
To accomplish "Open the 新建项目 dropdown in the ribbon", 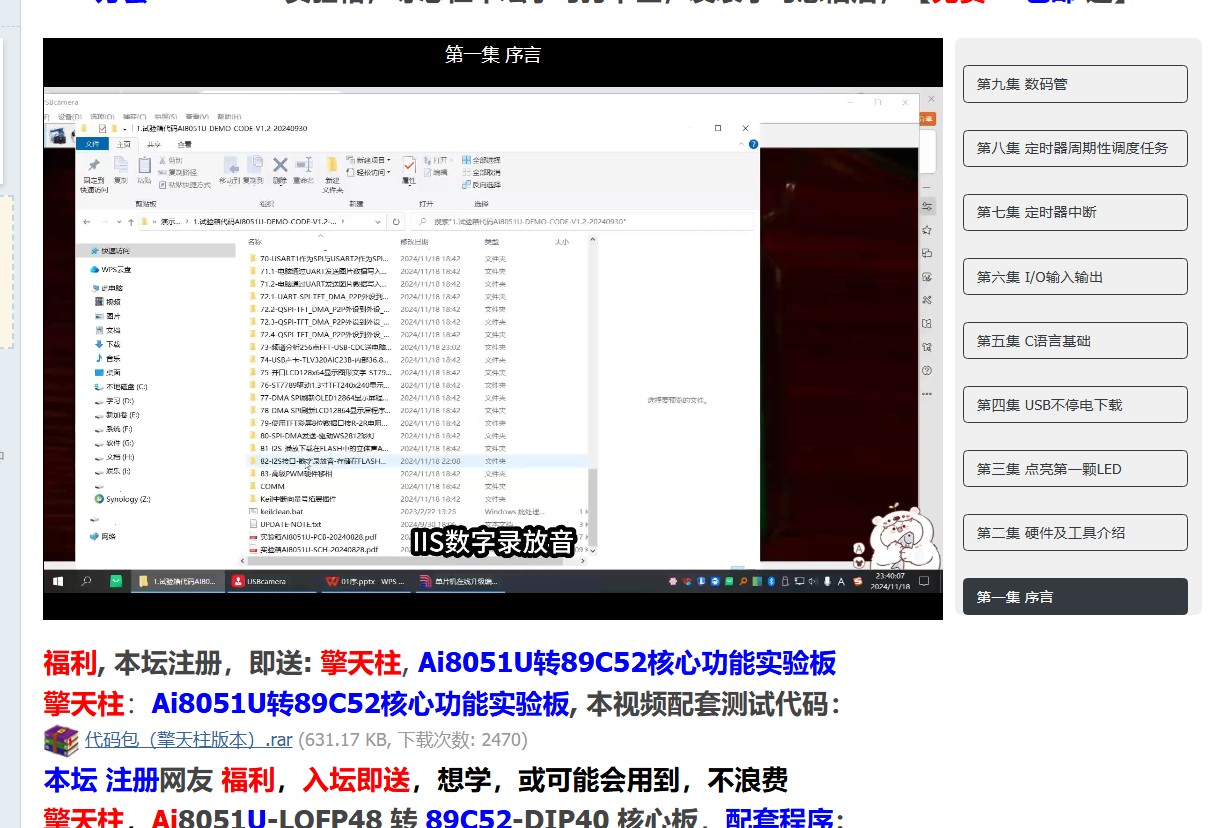I will 368,160.
